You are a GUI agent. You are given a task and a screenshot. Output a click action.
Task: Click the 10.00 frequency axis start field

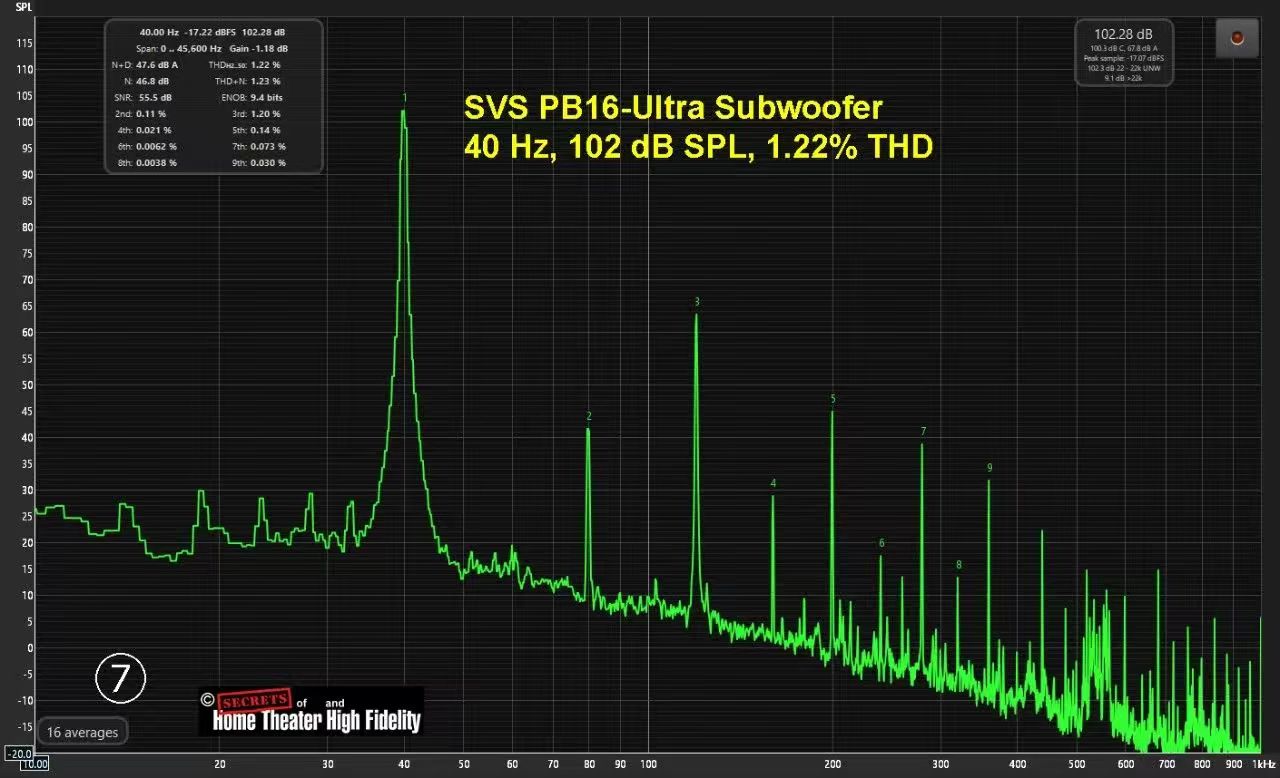35,764
